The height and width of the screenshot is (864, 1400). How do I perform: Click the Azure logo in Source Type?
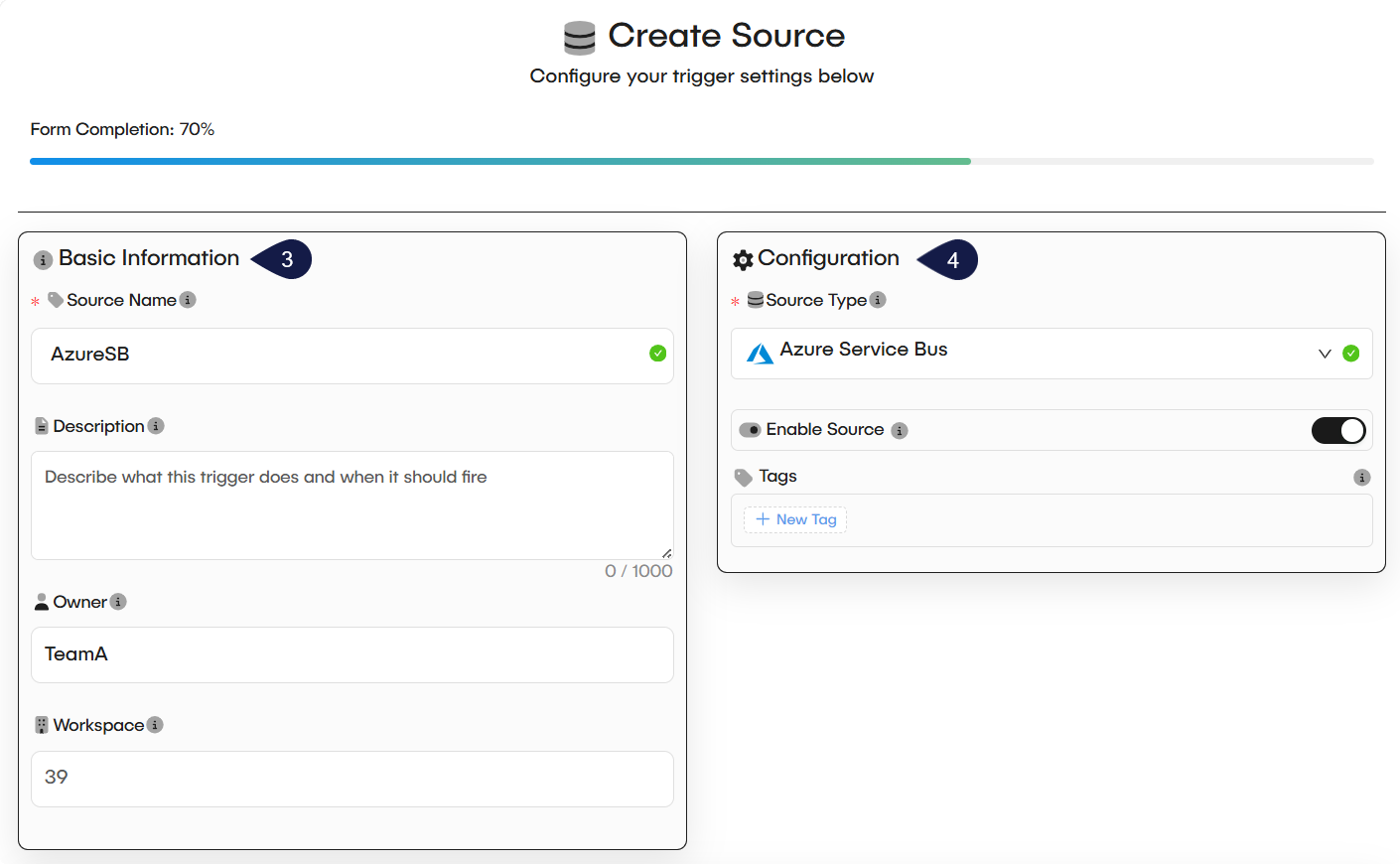(x=760, y=354)
